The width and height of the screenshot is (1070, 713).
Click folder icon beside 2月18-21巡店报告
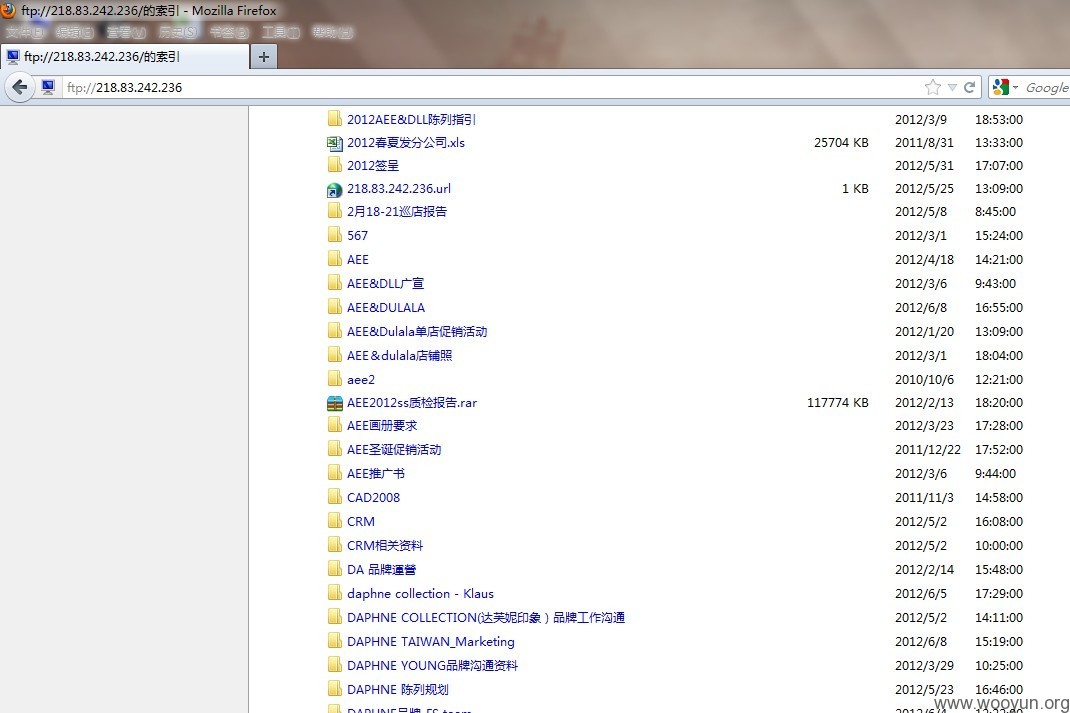334,211
